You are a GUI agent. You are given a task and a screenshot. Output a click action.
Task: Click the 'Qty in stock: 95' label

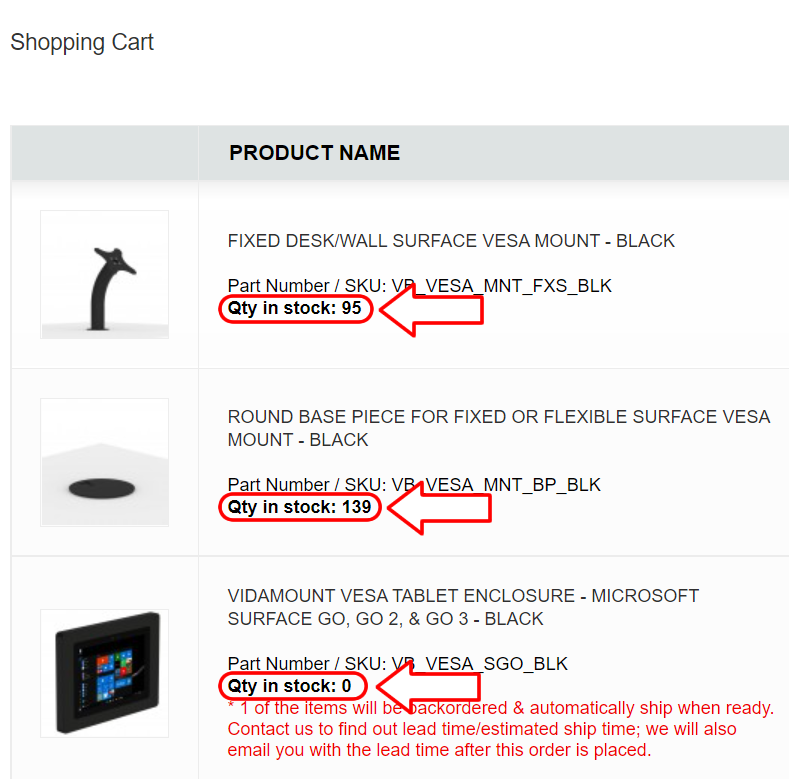(x=295, y=308)
